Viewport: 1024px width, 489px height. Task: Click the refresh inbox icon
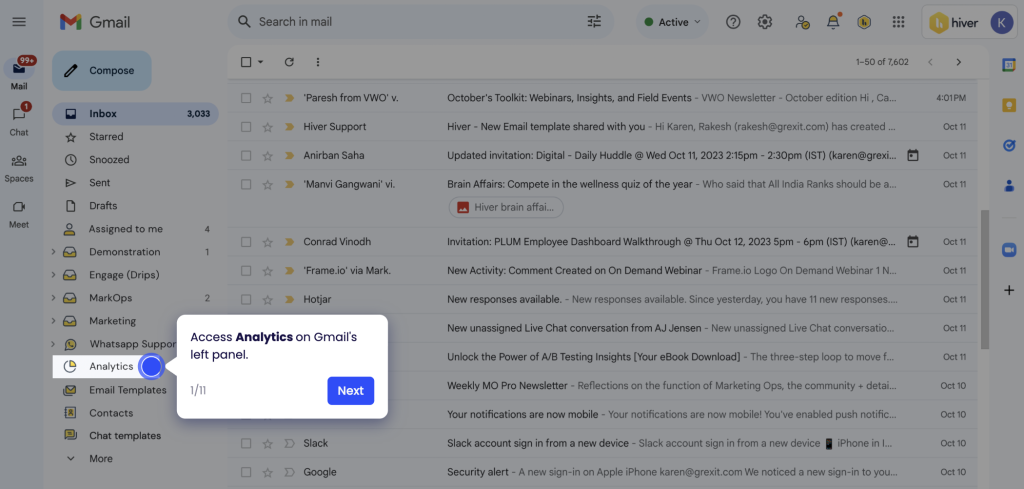tap(289, 62)
